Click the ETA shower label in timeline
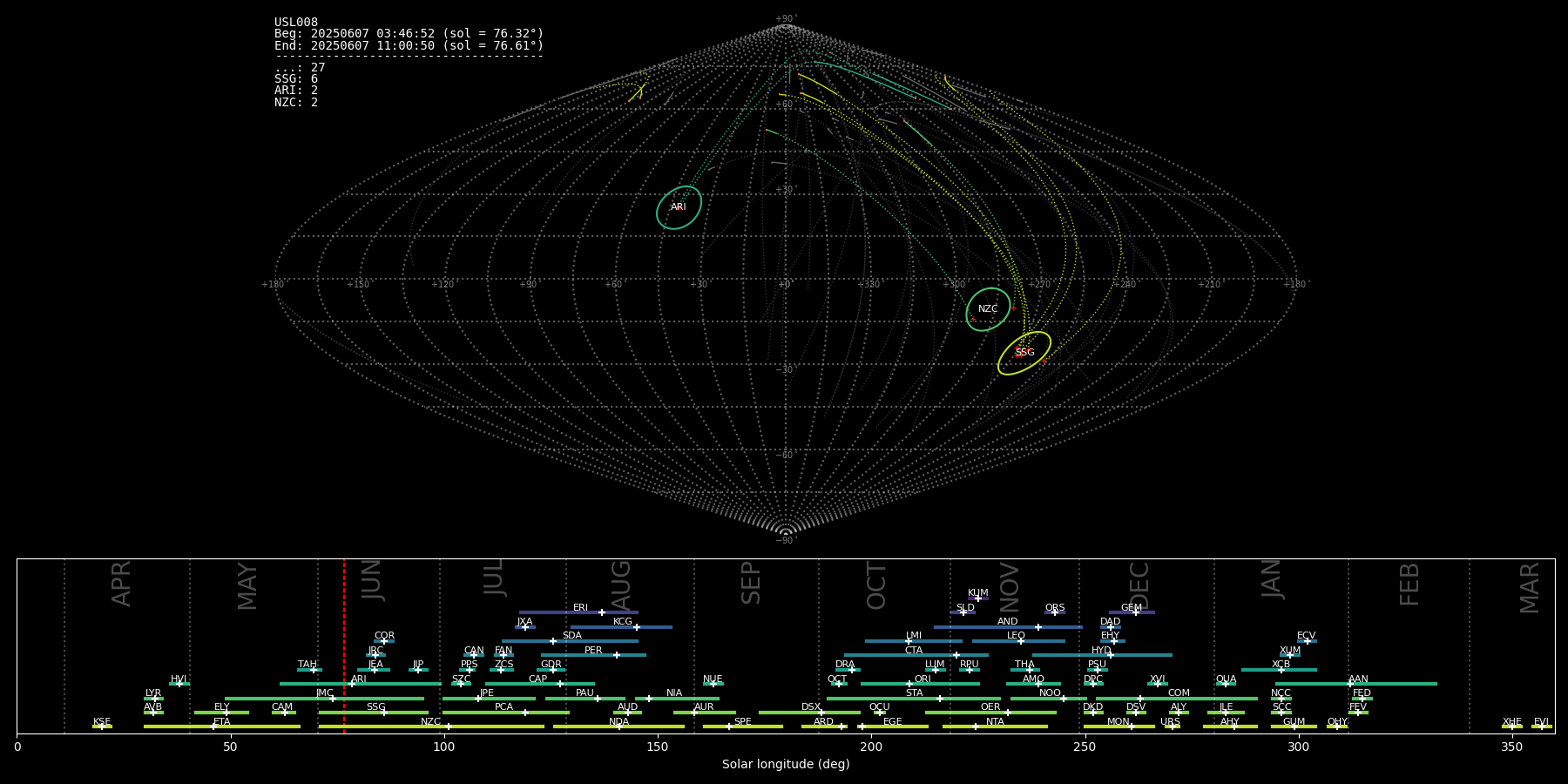1568x784 pixels. click(222, 722)
